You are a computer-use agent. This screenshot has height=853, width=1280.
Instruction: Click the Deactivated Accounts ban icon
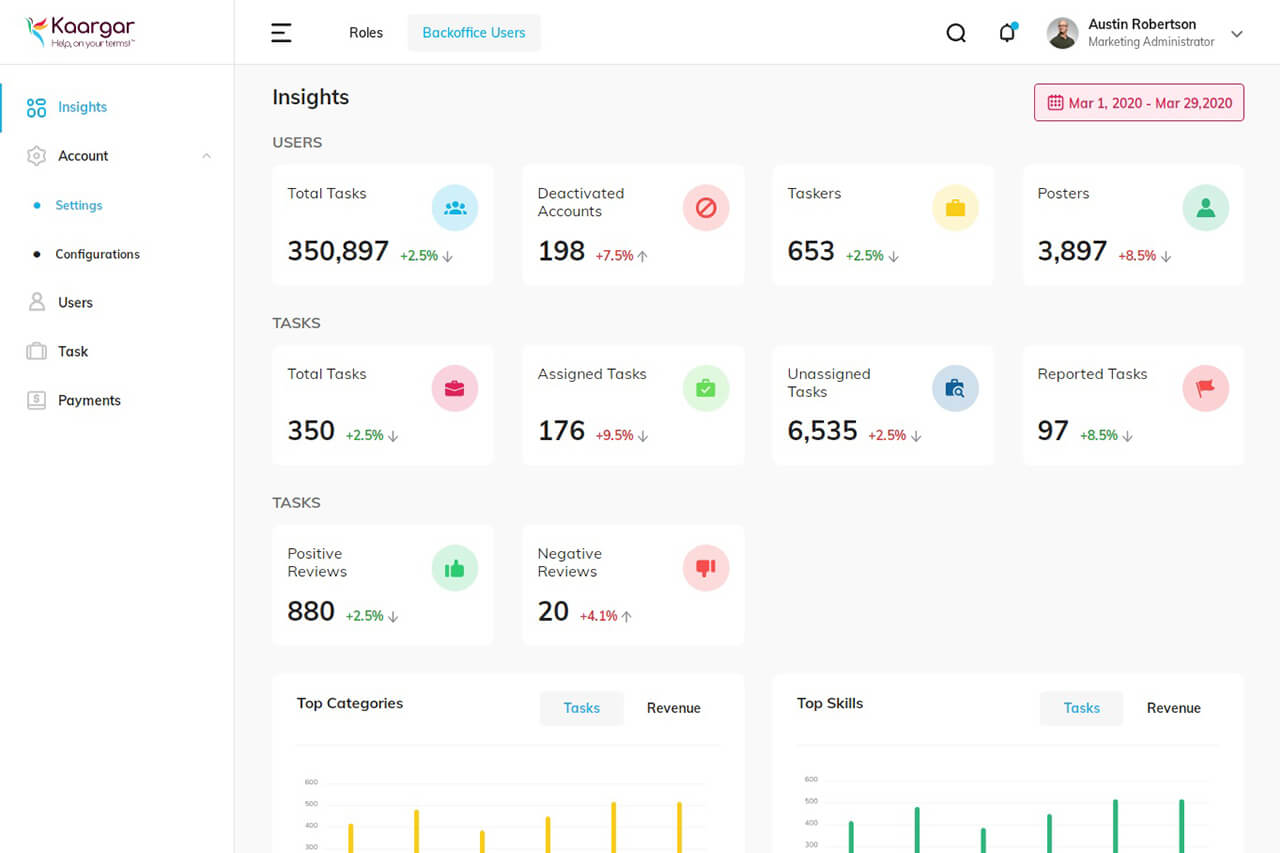tap(706, 208)
